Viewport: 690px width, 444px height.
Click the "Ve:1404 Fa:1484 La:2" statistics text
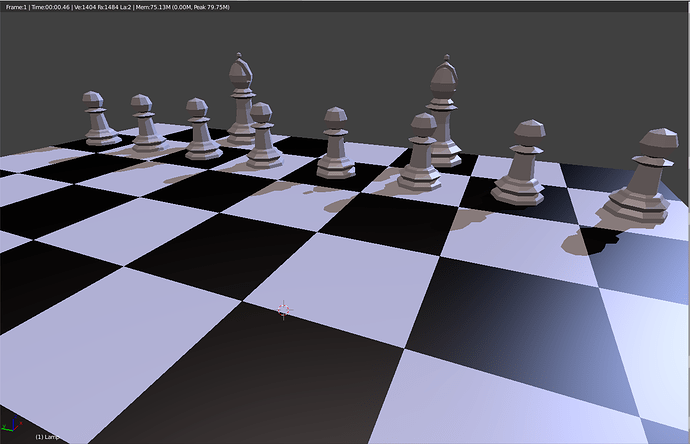[103, 7]
